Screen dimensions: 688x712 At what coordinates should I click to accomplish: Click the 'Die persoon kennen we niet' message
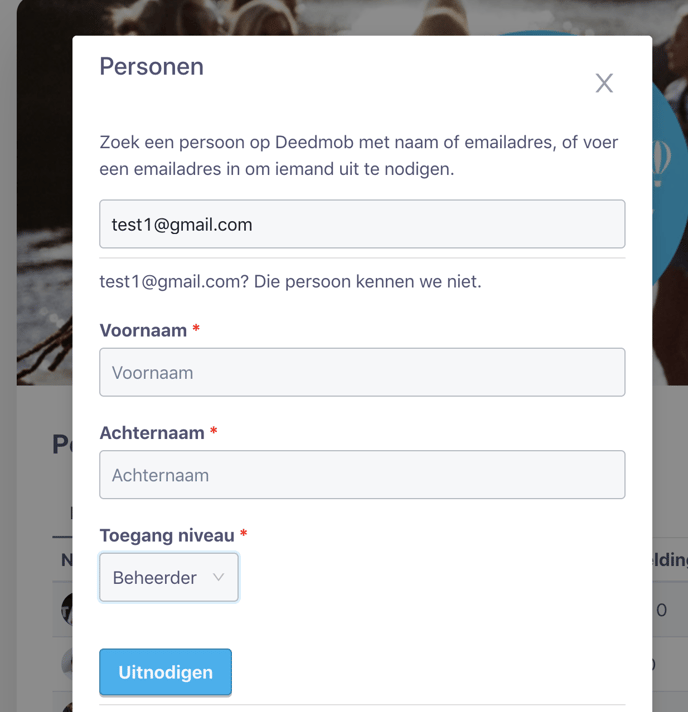pos(290,282)
